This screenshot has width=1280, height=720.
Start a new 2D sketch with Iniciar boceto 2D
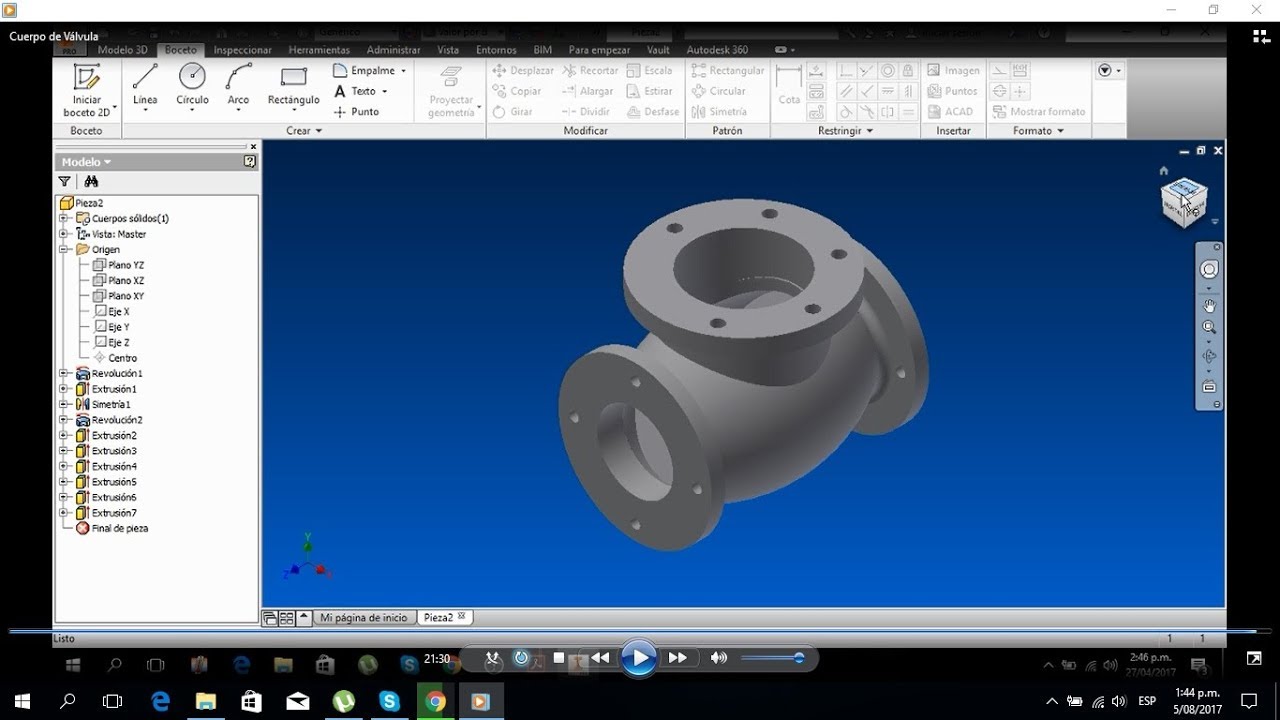[x=87, y=91]
